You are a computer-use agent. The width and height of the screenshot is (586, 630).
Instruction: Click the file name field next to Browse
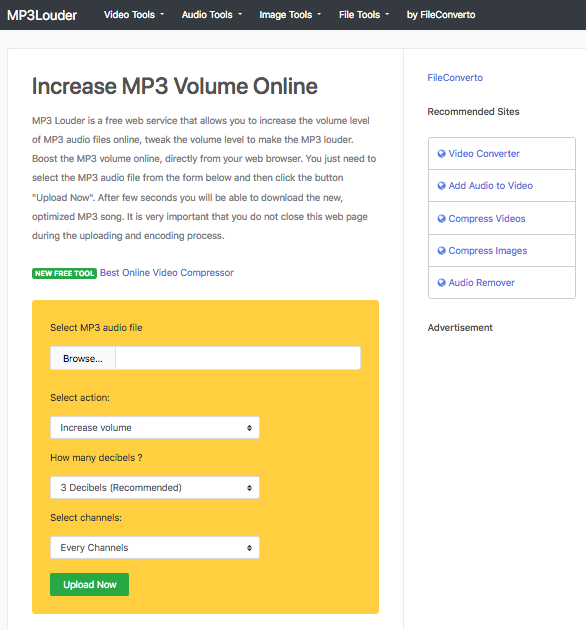[238, 358]
